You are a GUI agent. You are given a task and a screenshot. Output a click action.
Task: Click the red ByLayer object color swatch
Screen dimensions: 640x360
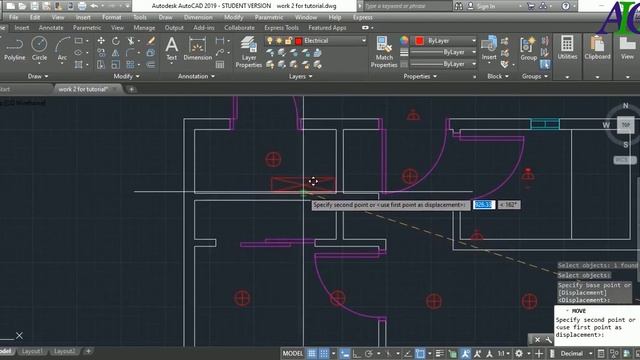click(419, 41)
